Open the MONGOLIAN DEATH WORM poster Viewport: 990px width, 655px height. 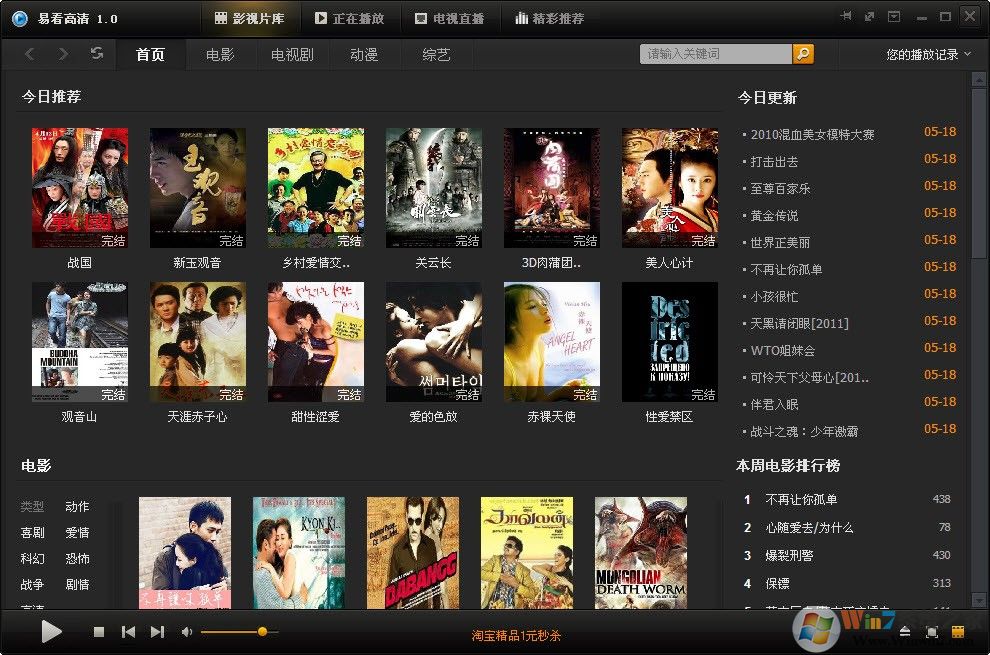pos(641,553)
